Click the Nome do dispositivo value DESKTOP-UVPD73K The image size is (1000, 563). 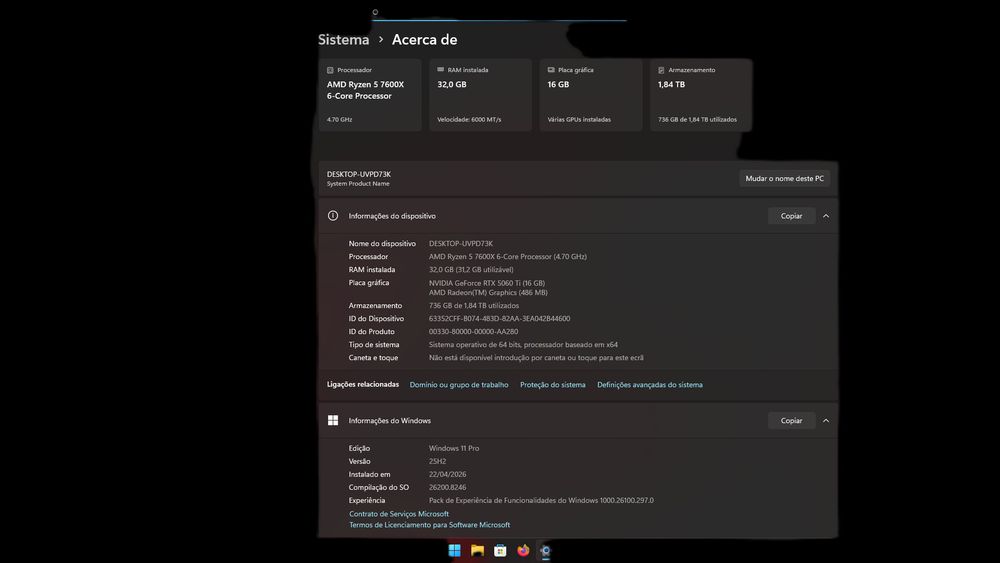click(x=460, y=244)
